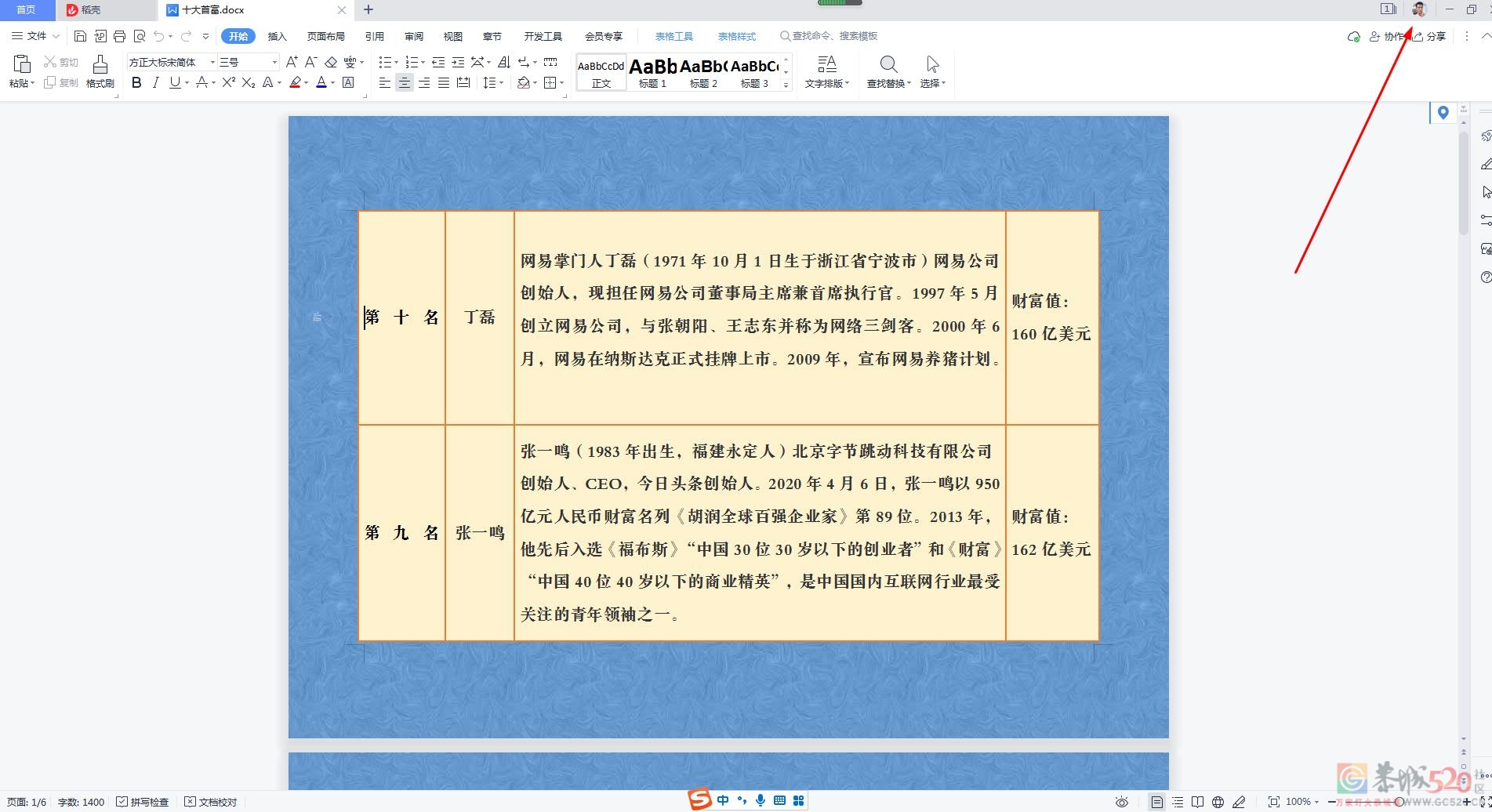Click the Copy (复制) button
1492x812 pixels.
pos(60,82)
